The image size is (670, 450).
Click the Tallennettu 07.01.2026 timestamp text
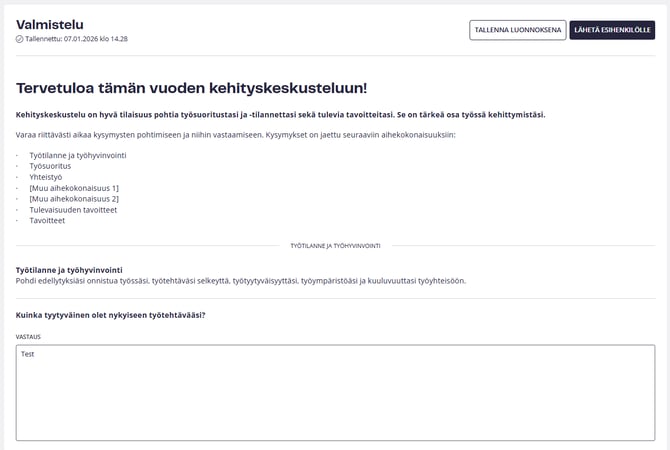76,39
